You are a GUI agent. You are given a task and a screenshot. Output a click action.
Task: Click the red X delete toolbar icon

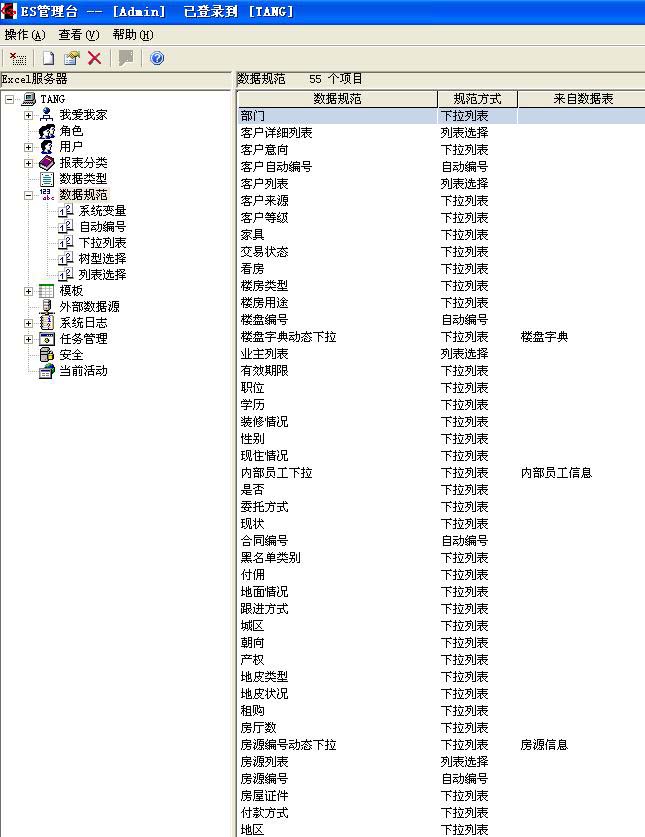tap(95, 58)
